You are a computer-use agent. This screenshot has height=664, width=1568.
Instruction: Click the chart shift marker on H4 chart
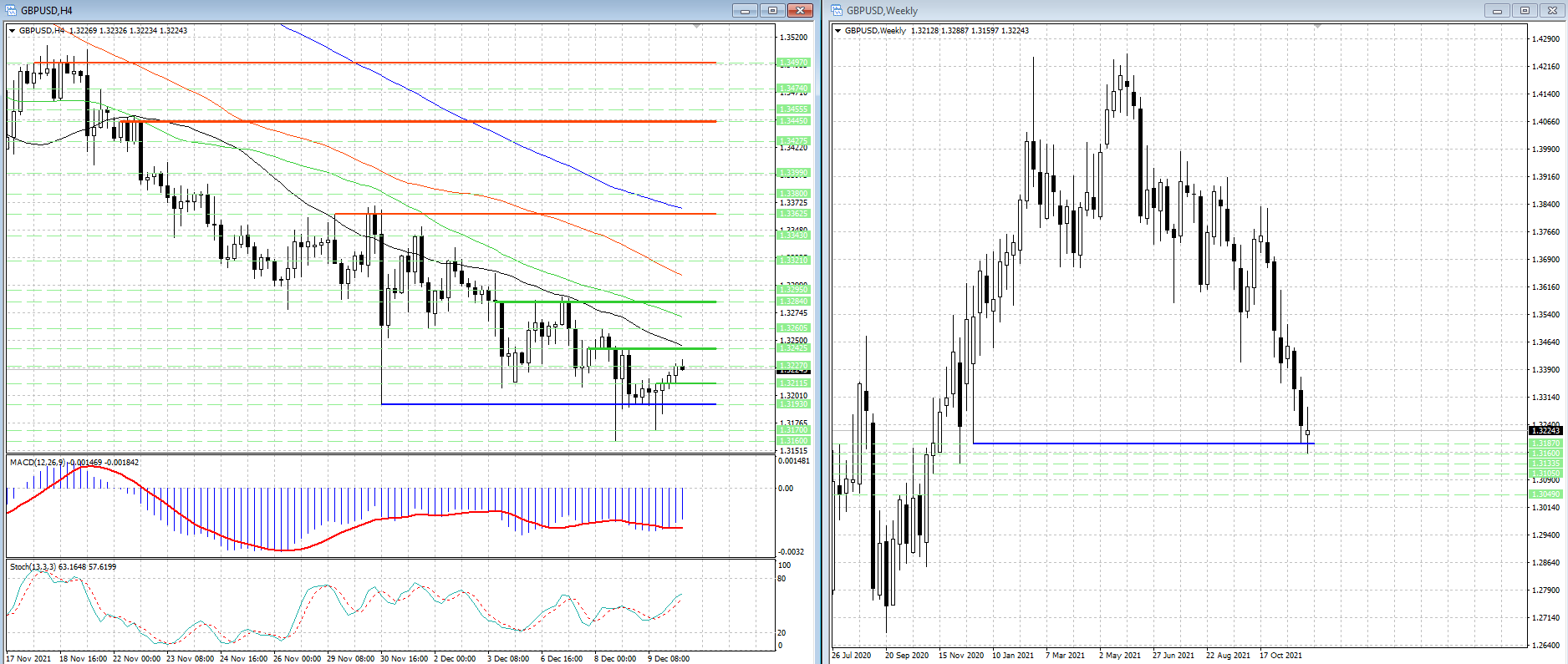[x=697, y=27]
